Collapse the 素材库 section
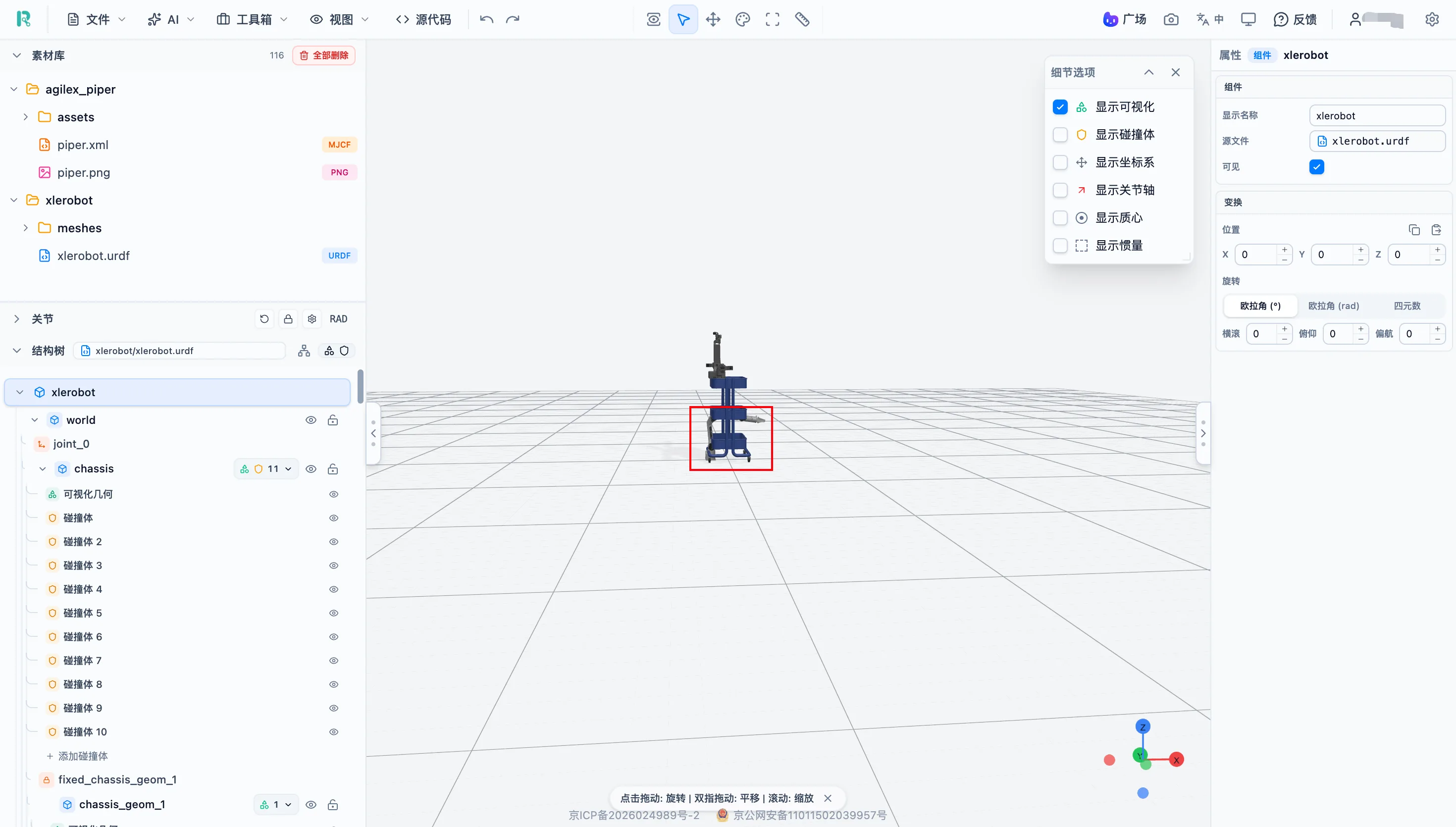This screenshot has height=827, width=1456. [17, 55]
